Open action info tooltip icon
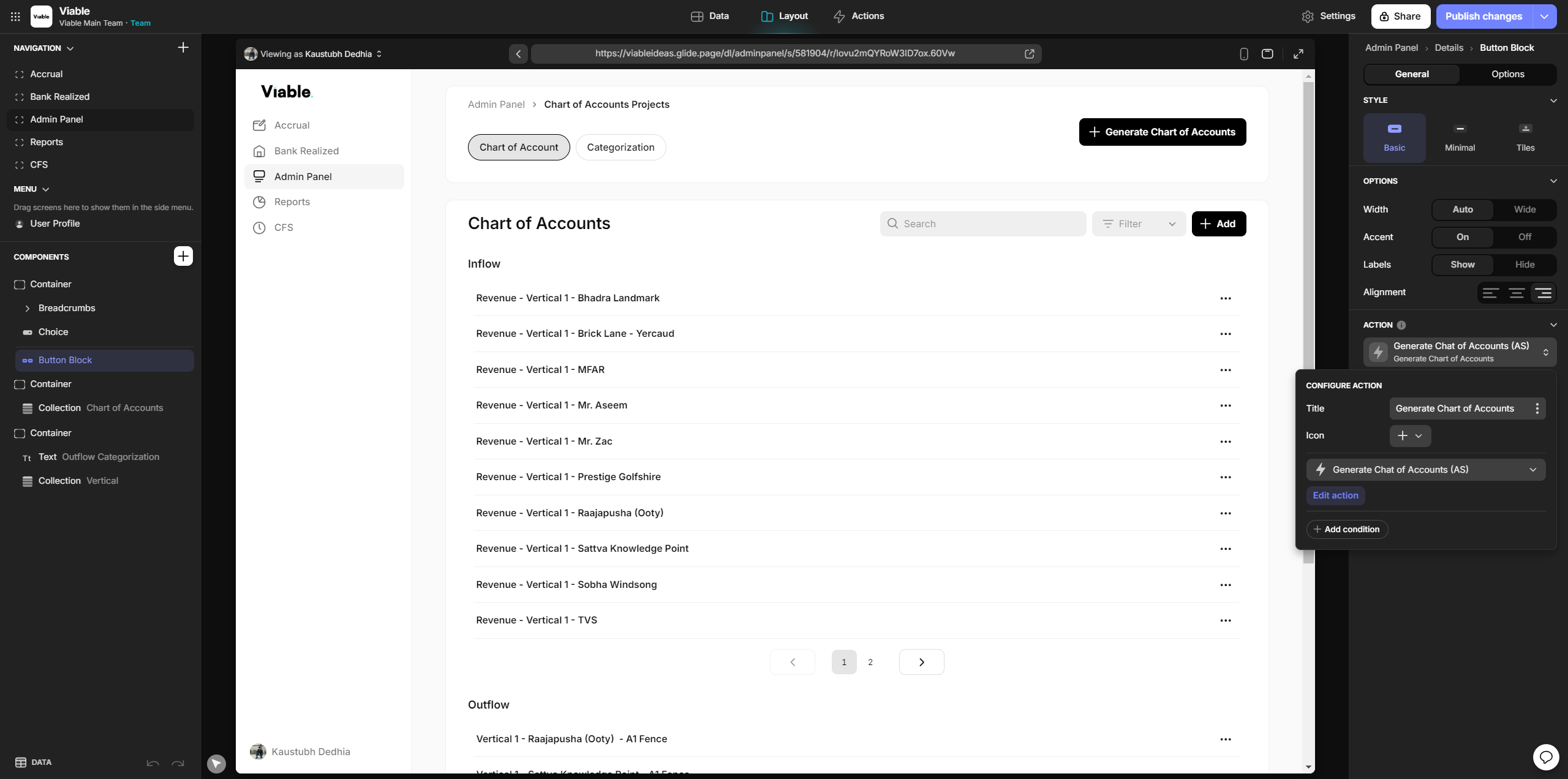Image resolution: width=1568 pixels, height=779 pixels. click(1401, 325)
